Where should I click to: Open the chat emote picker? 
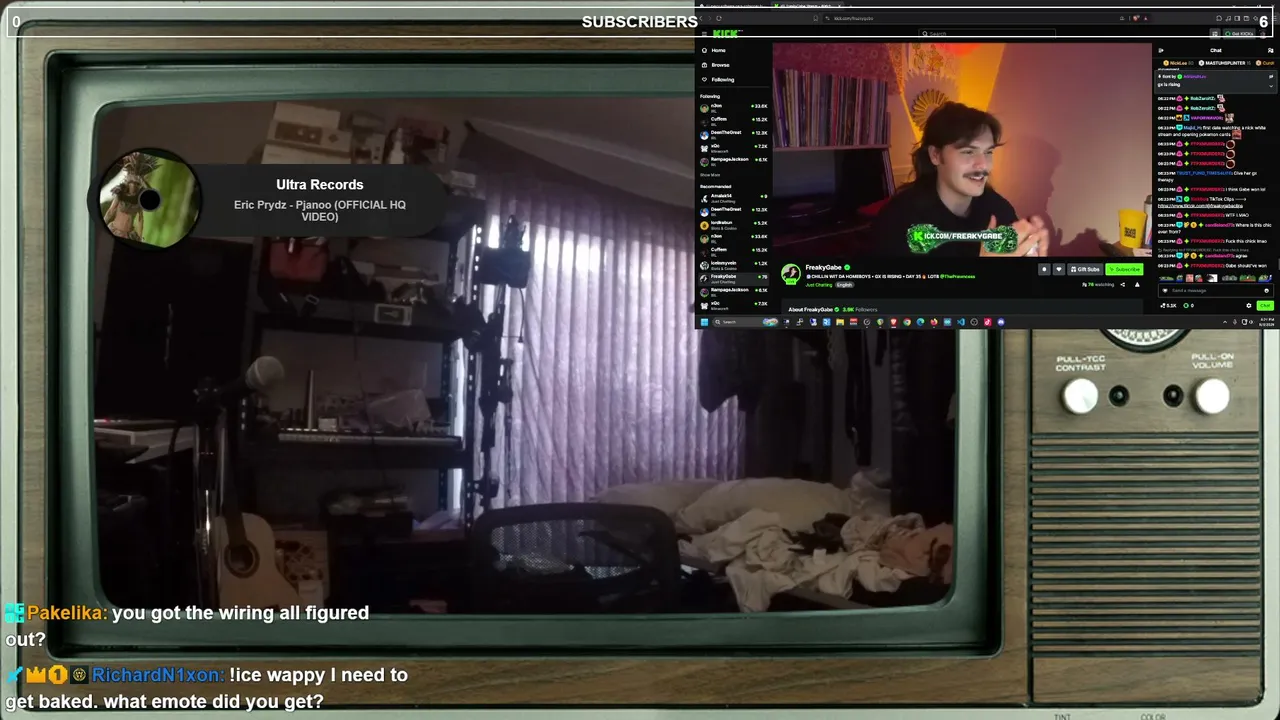tap(1266, 290)
